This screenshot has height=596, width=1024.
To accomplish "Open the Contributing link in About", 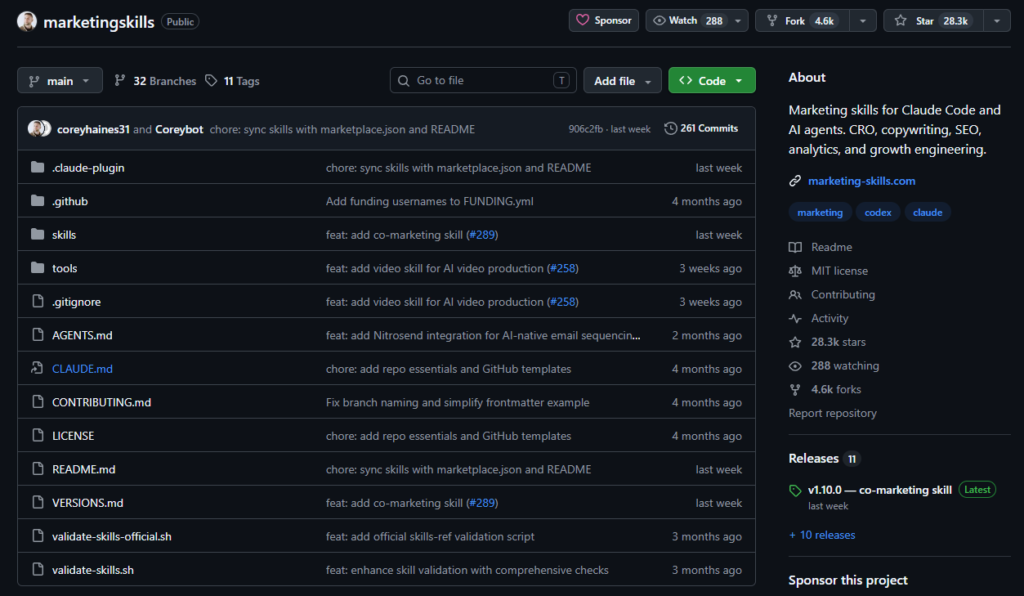I will point(842,294).
